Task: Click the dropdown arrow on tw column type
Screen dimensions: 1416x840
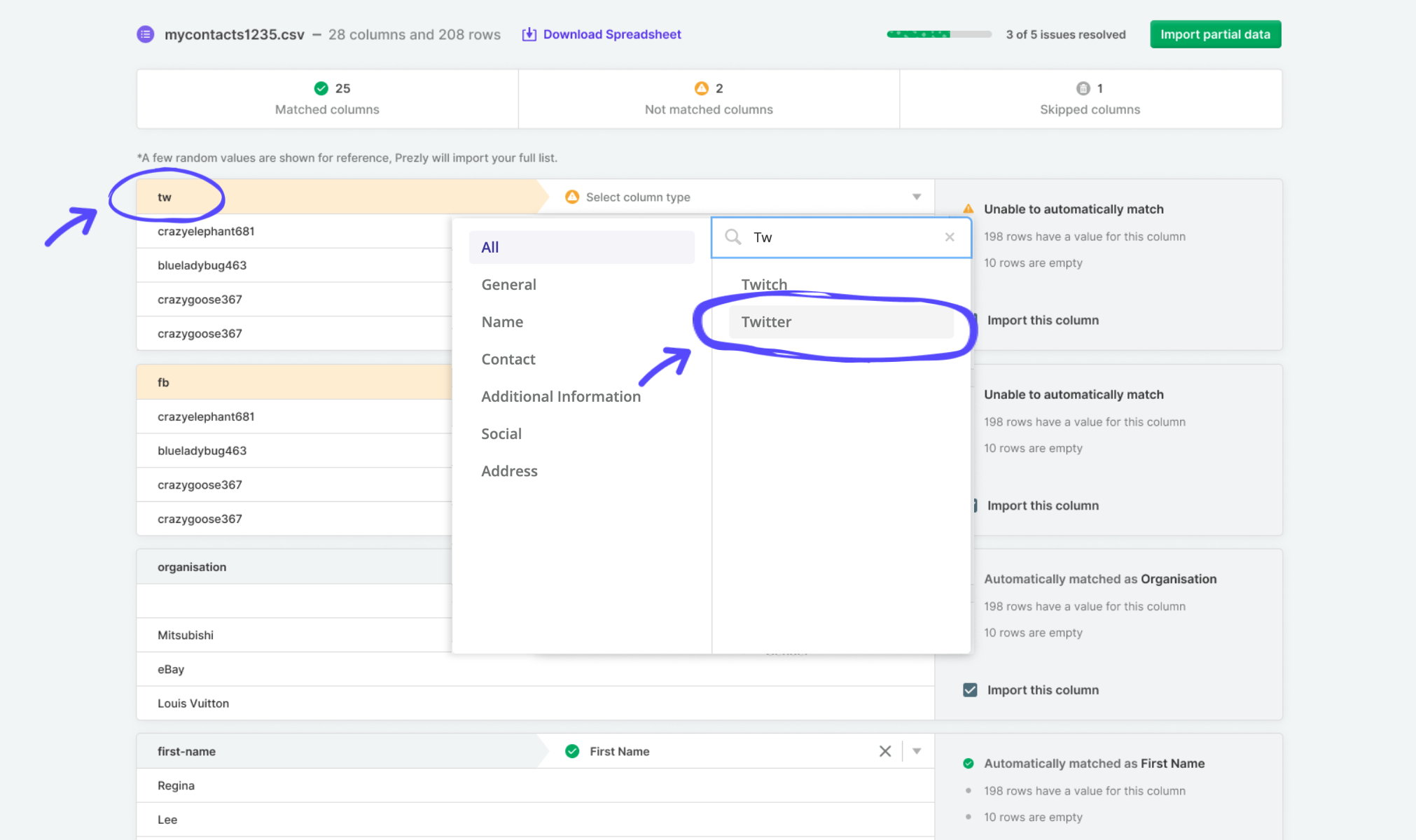Action: (x=916, y=197)
